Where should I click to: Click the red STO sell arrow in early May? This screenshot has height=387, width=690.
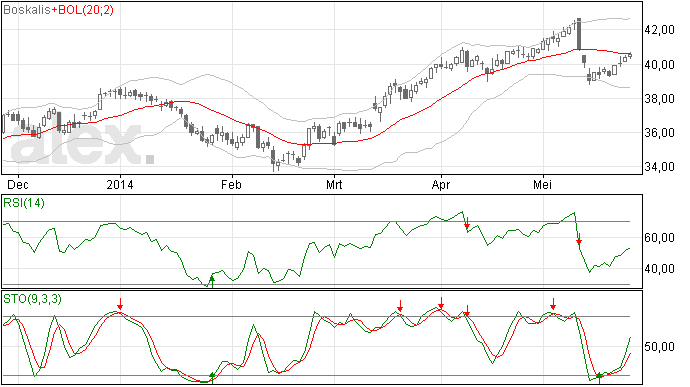click(553, 304)
